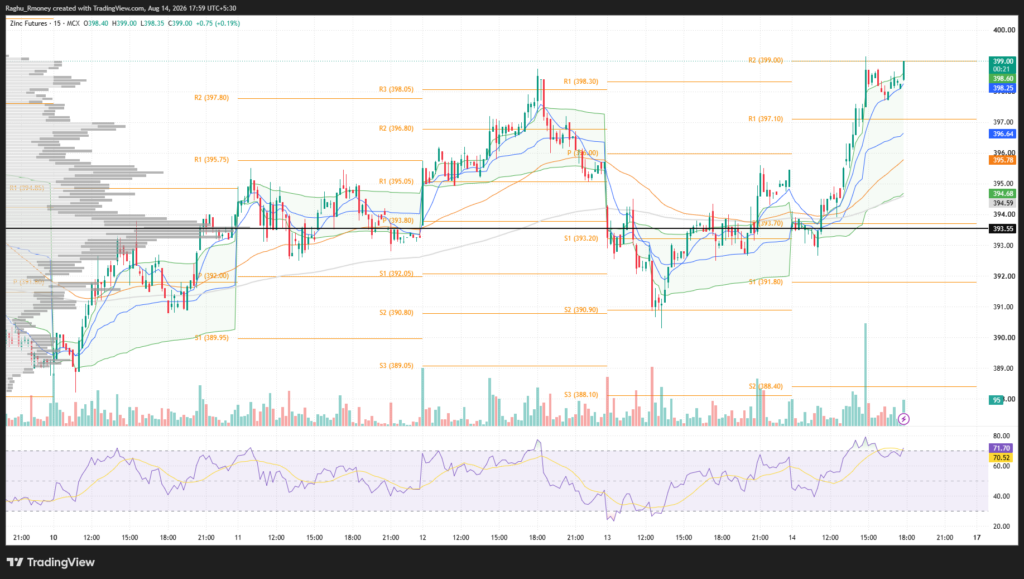
Task: Click the TradingView logo at bottom left
Action: click(51, 562)
